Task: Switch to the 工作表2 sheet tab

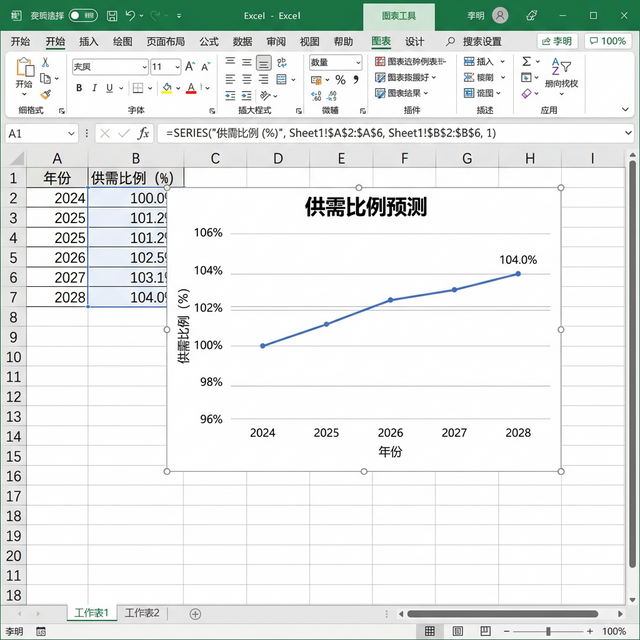Action: 141,613
